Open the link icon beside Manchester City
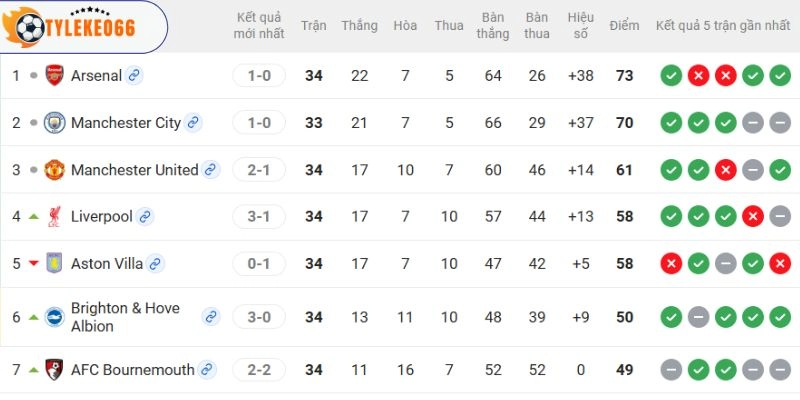 click(x=193, y=122)
